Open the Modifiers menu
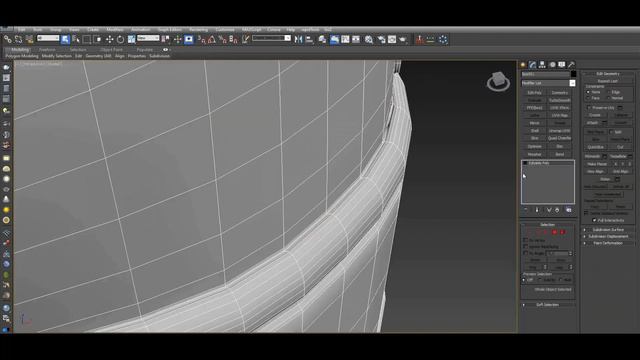The image size is (640, 360). click(115, 30)
